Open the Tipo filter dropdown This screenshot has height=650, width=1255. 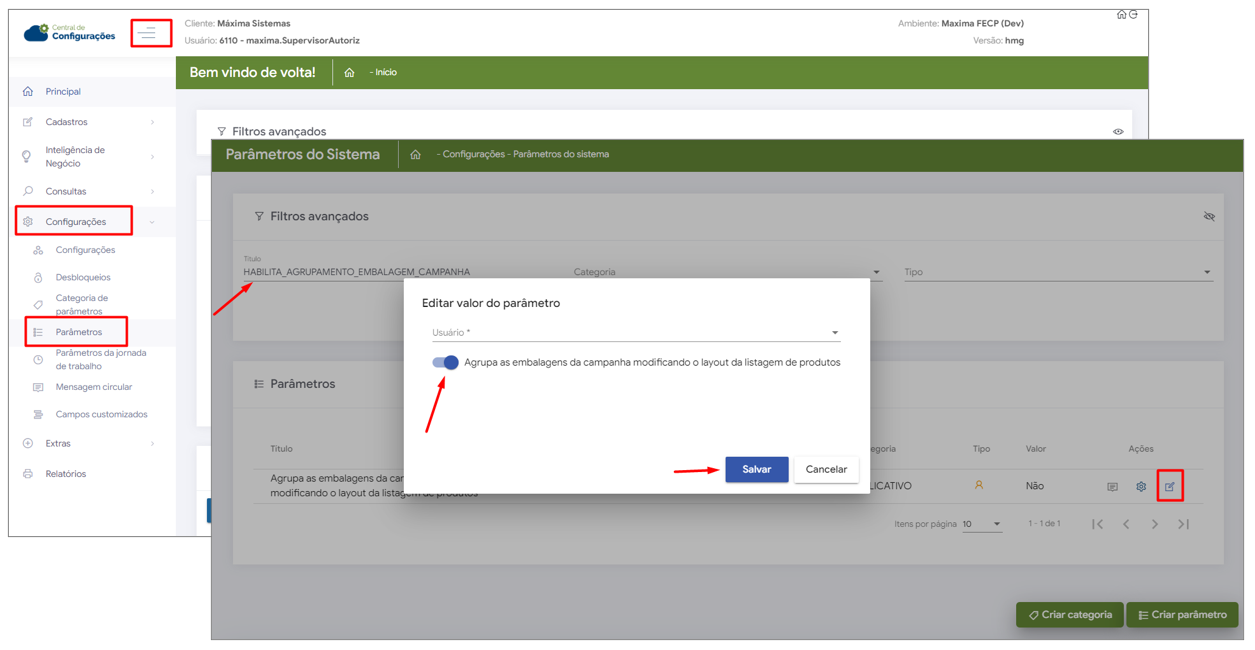coord(1058,272)
